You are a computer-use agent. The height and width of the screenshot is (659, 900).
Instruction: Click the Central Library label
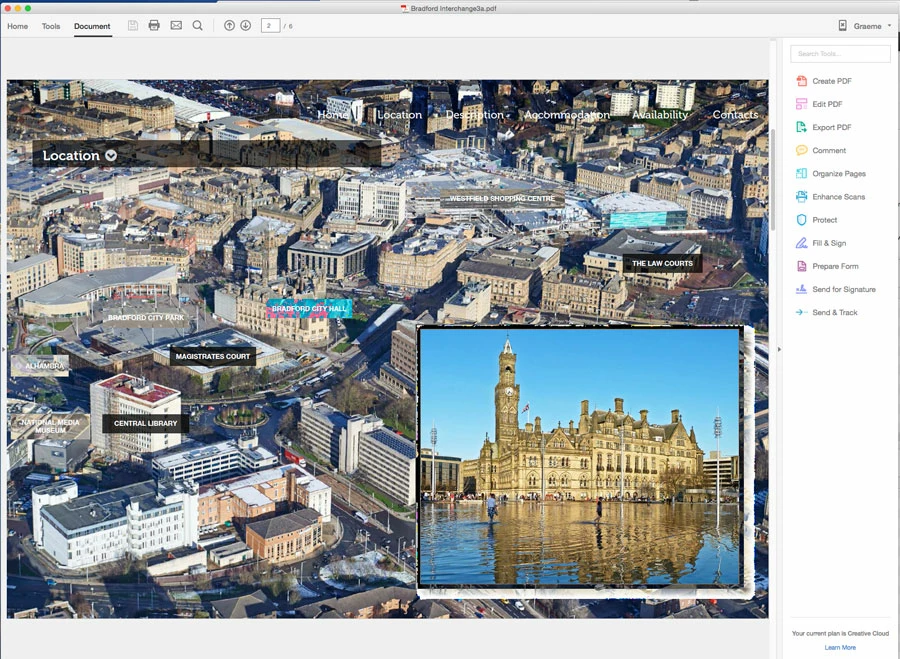145,423
